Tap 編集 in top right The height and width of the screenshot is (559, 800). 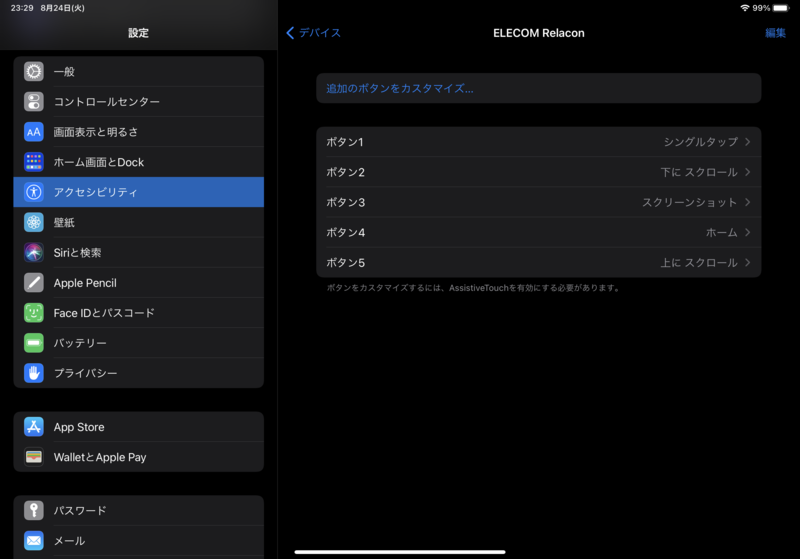pos(775,33)
